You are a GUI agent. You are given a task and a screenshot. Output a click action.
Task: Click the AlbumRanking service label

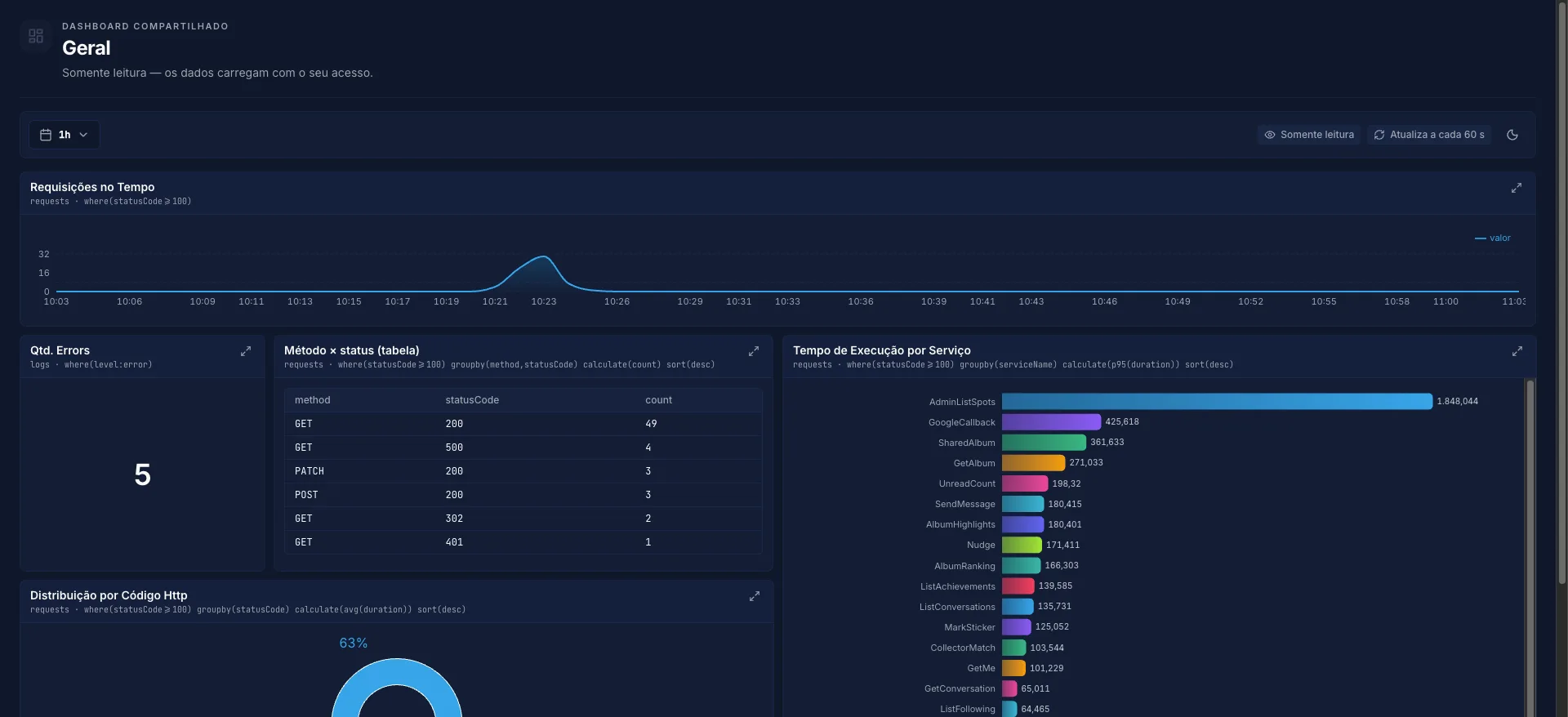[964, 566]
